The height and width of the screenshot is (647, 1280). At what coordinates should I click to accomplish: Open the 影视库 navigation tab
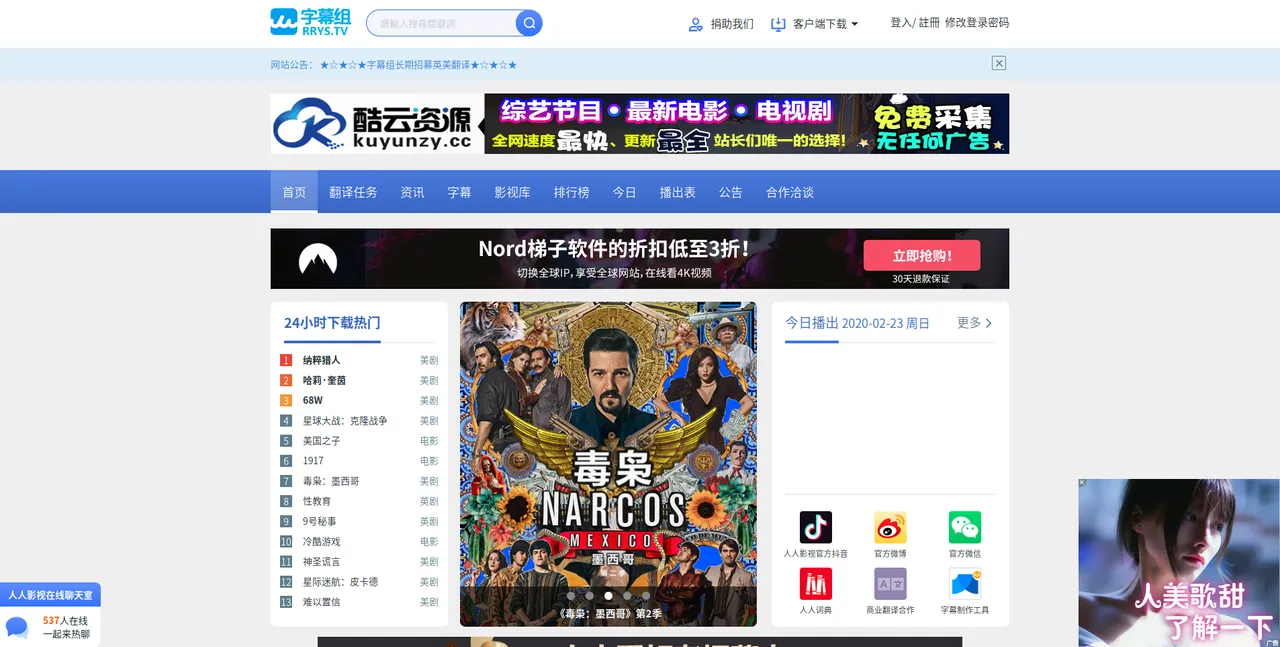pyautogui.click(x=512, y=192)
